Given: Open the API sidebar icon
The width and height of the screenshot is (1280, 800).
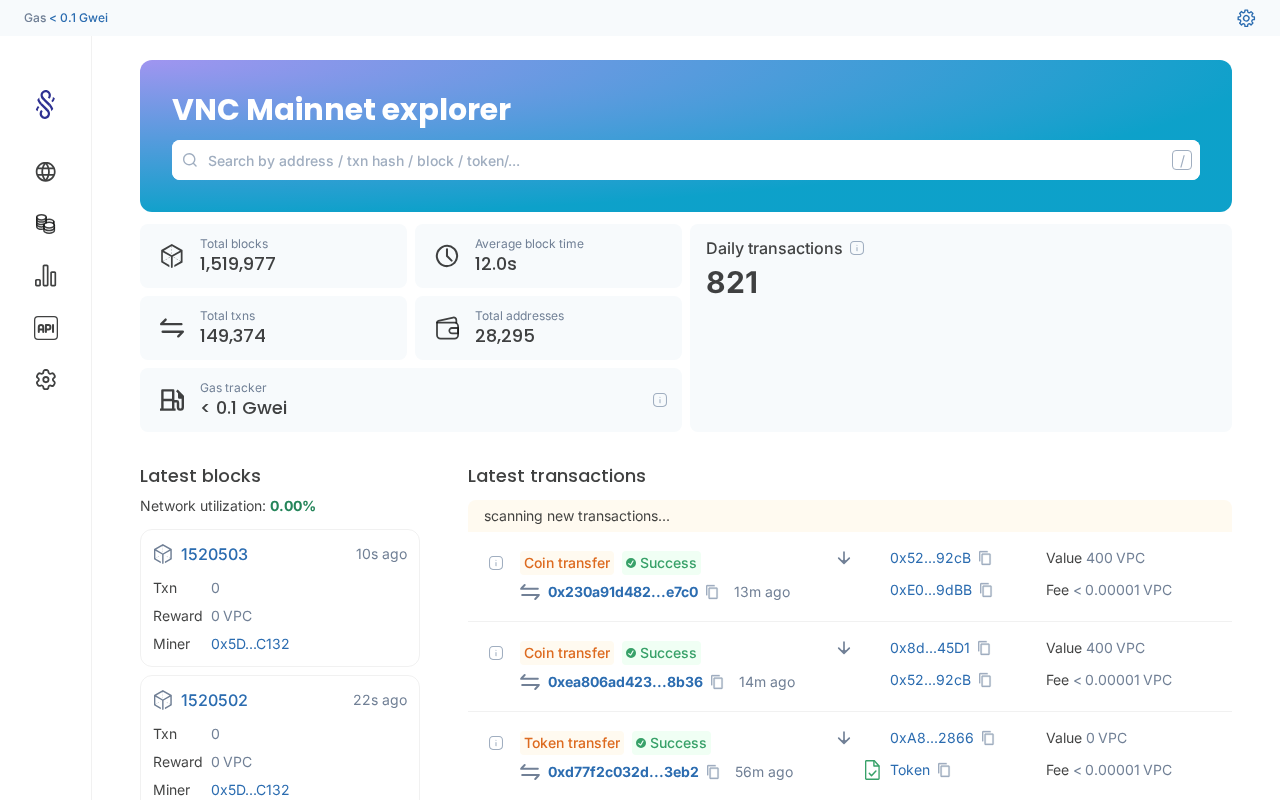Looking at the screenshot, I should [45, 328].
